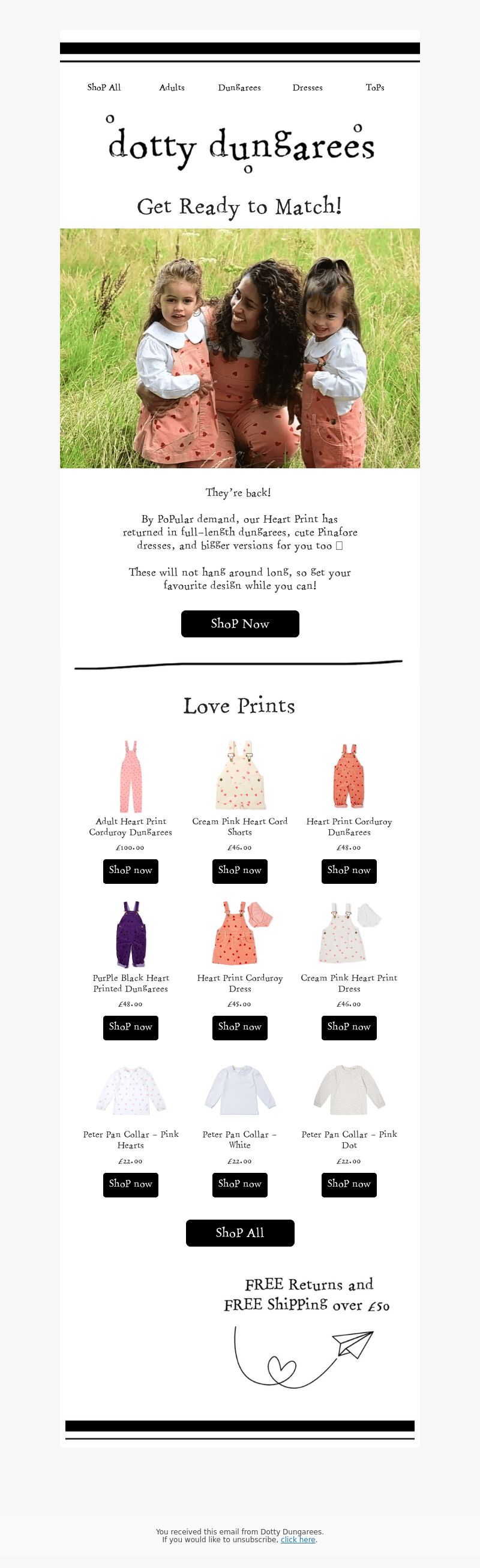Open the Tops navigation link
This screenshot has height=1568, width=480.
tap(375, 88)
